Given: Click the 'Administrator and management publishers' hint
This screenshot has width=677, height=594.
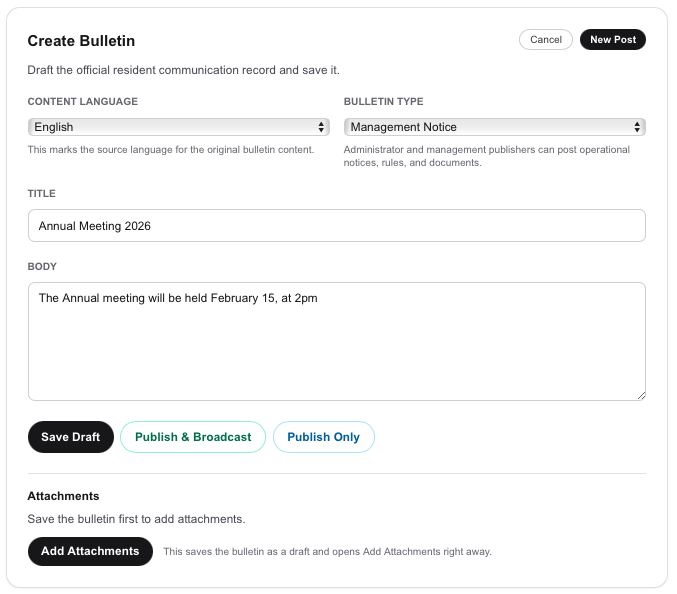Looking at the screenshot, I should [x=487, y=156].
